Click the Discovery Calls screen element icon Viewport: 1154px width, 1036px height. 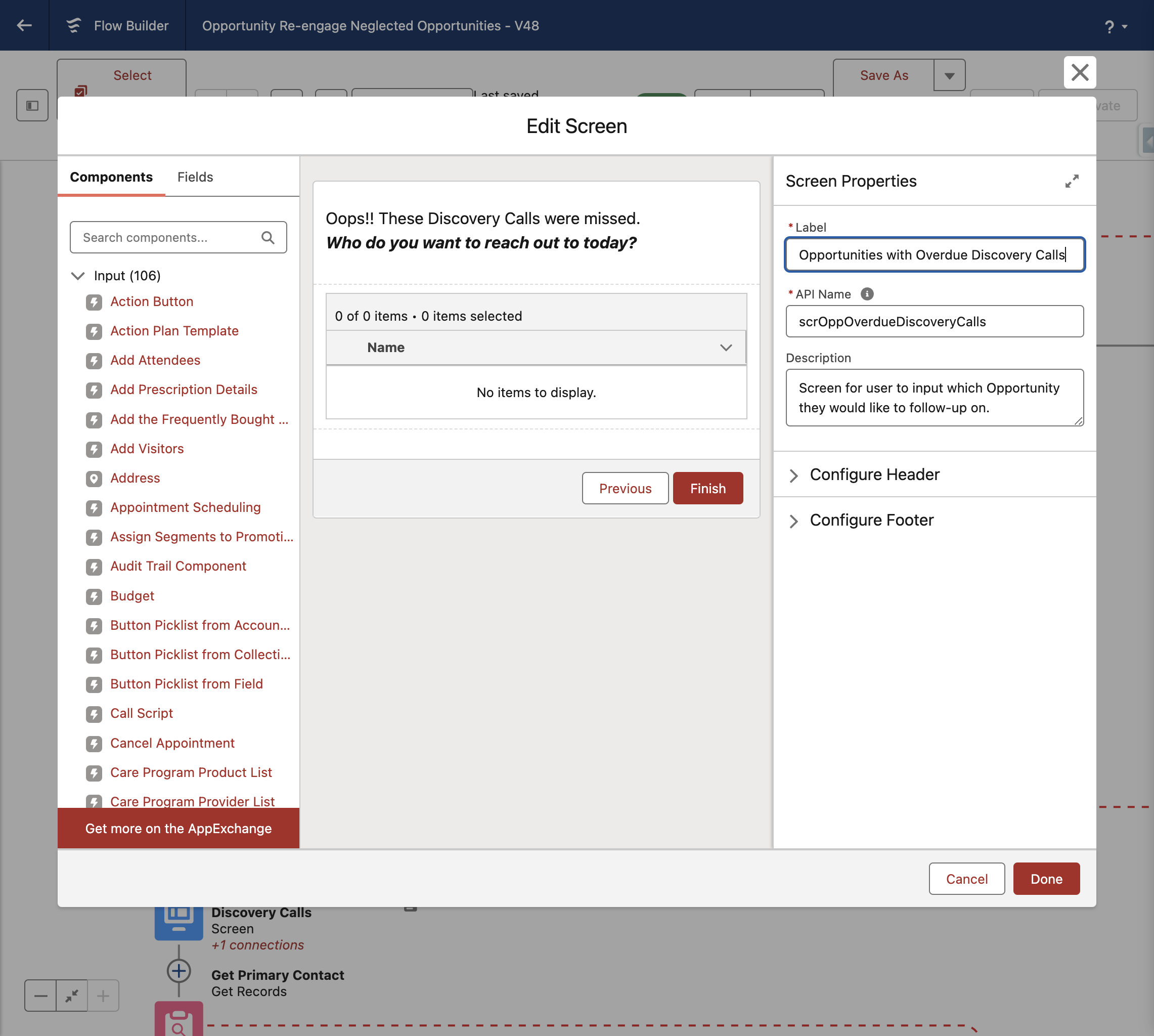[179, 922]
